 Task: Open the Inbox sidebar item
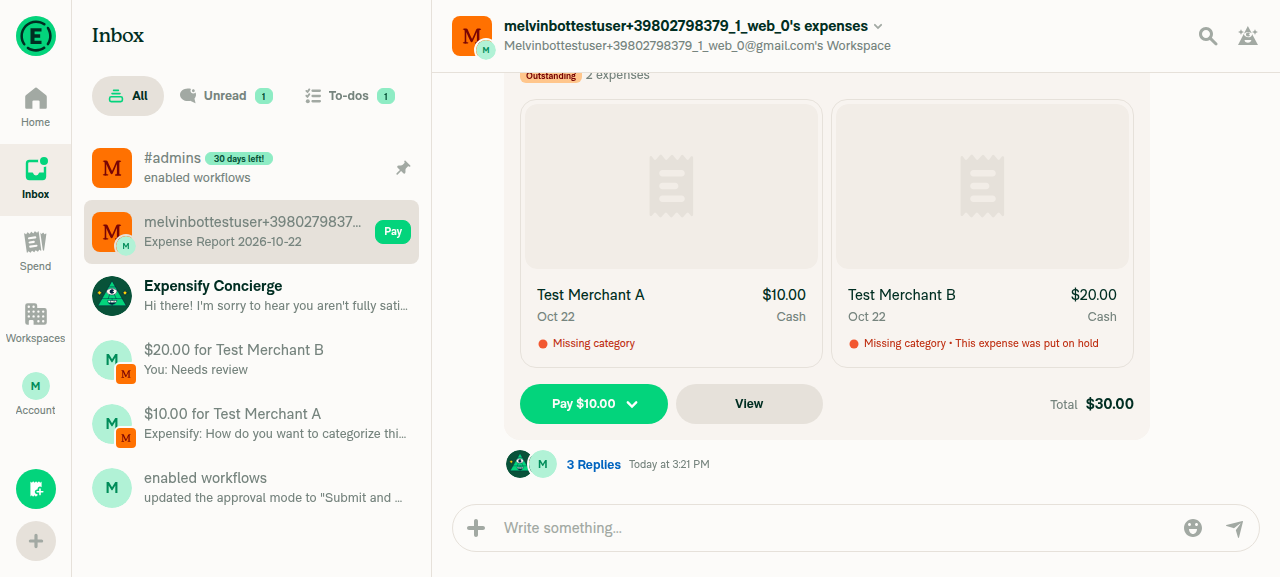[36, 180]
